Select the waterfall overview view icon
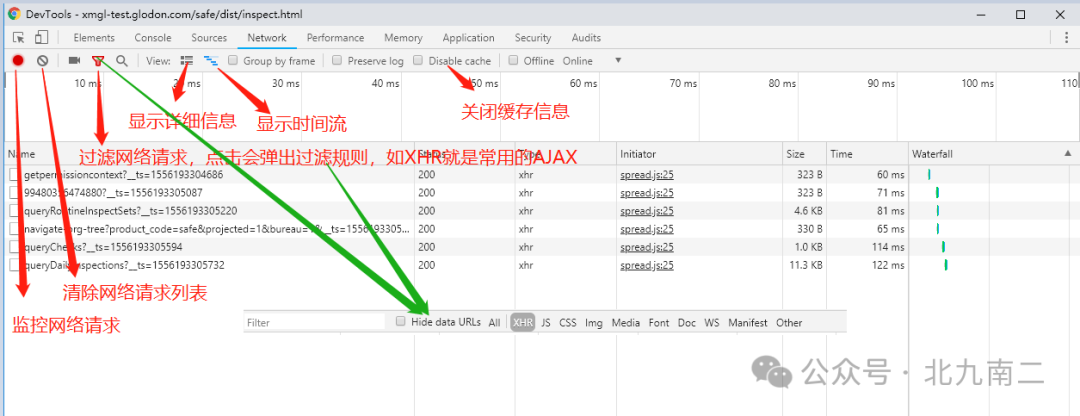 click(x=210, y=61)
